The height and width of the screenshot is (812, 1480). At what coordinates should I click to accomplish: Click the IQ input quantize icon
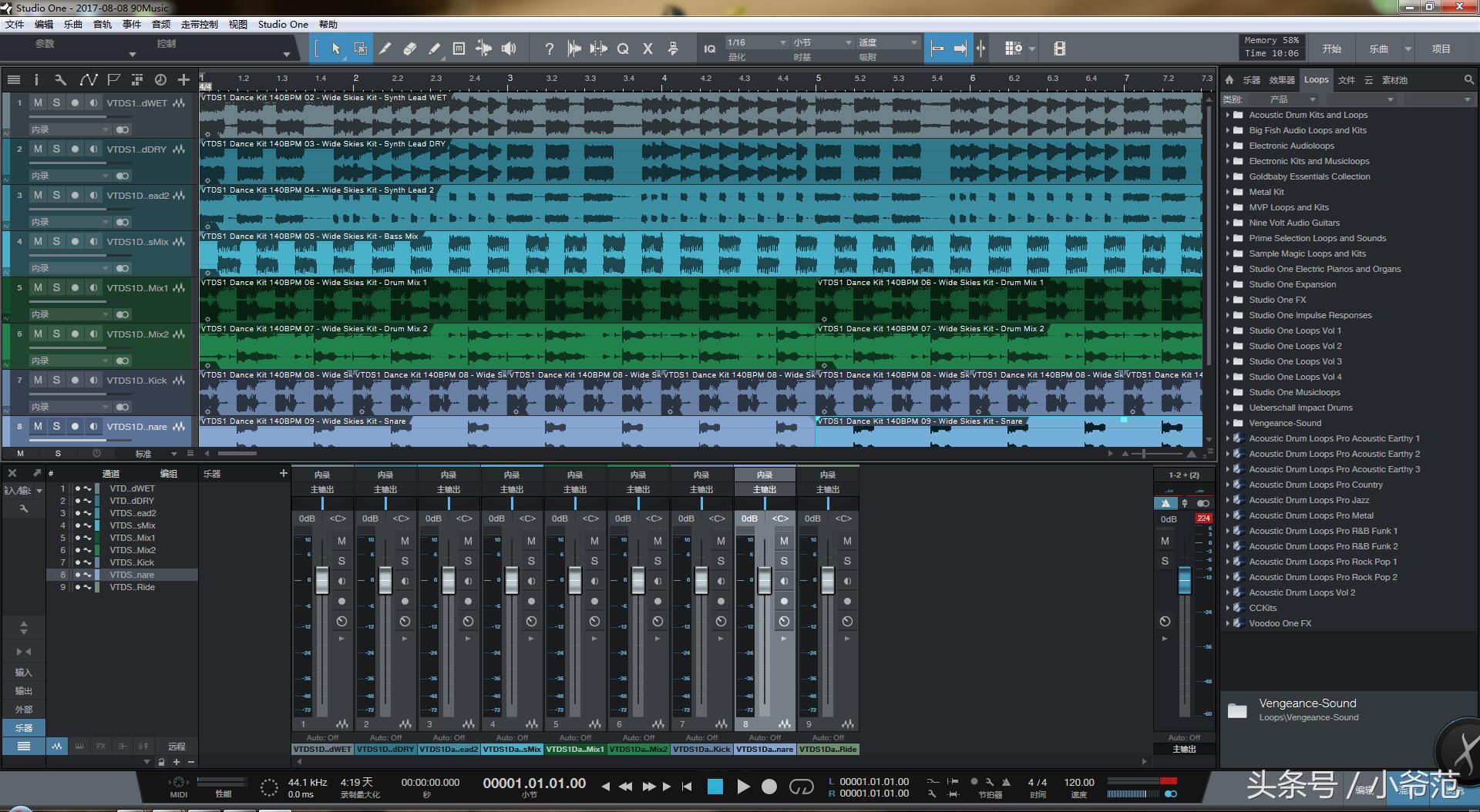(x=709, y=49)
